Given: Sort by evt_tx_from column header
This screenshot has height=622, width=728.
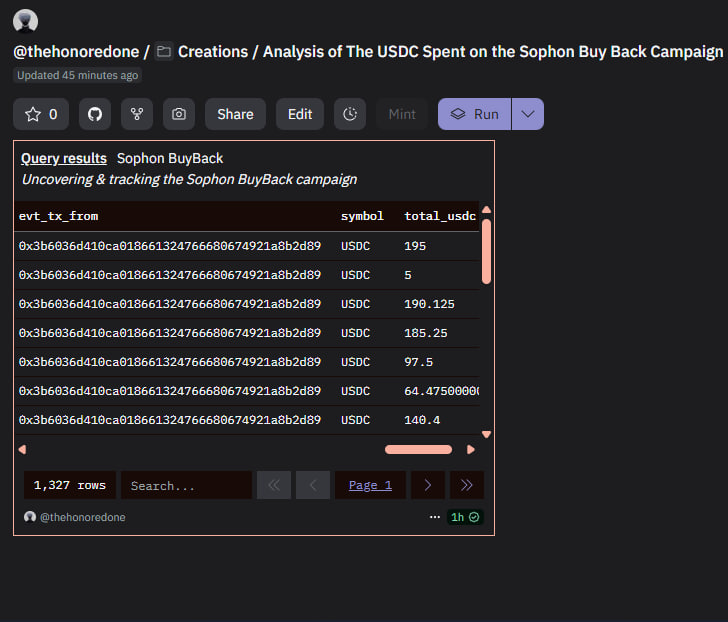Looking at the screenshot, I should pos(58,216).
